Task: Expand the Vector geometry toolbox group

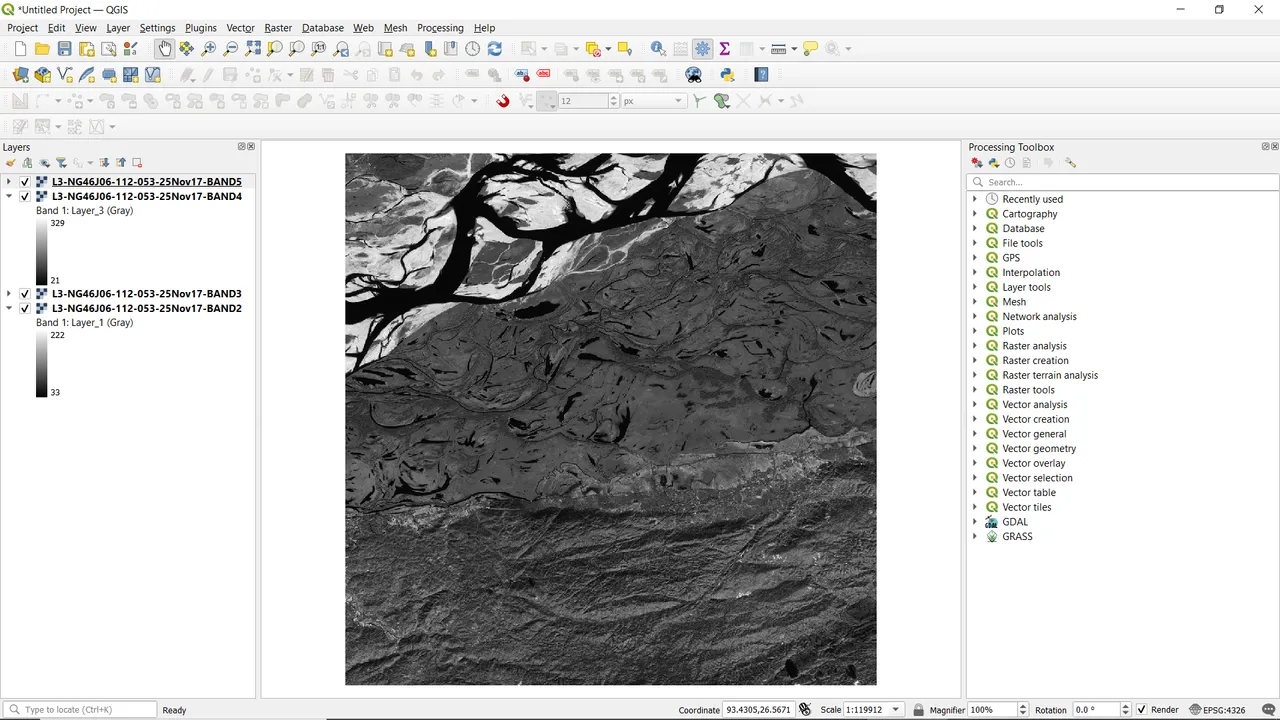Action: click(975, 448)
